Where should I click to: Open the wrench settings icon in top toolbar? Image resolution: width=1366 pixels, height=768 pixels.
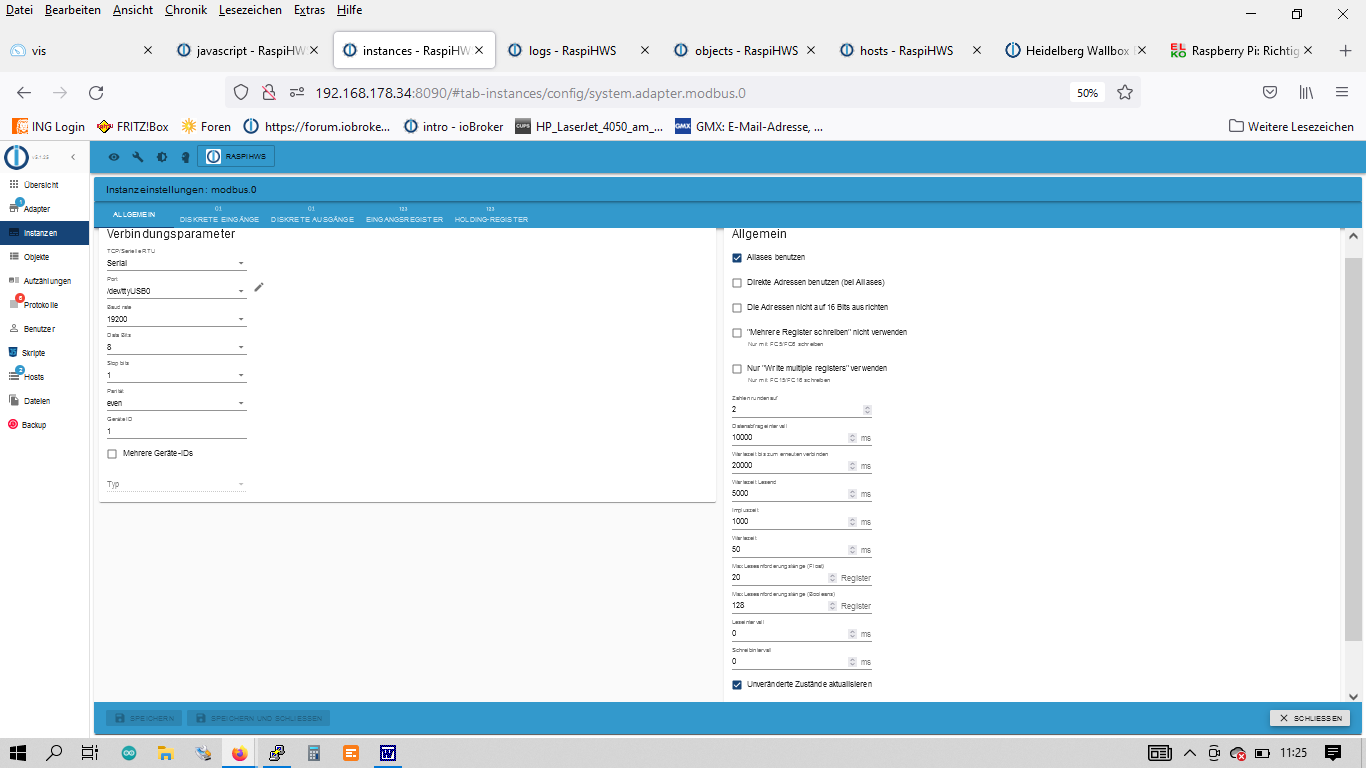(138, 157)
